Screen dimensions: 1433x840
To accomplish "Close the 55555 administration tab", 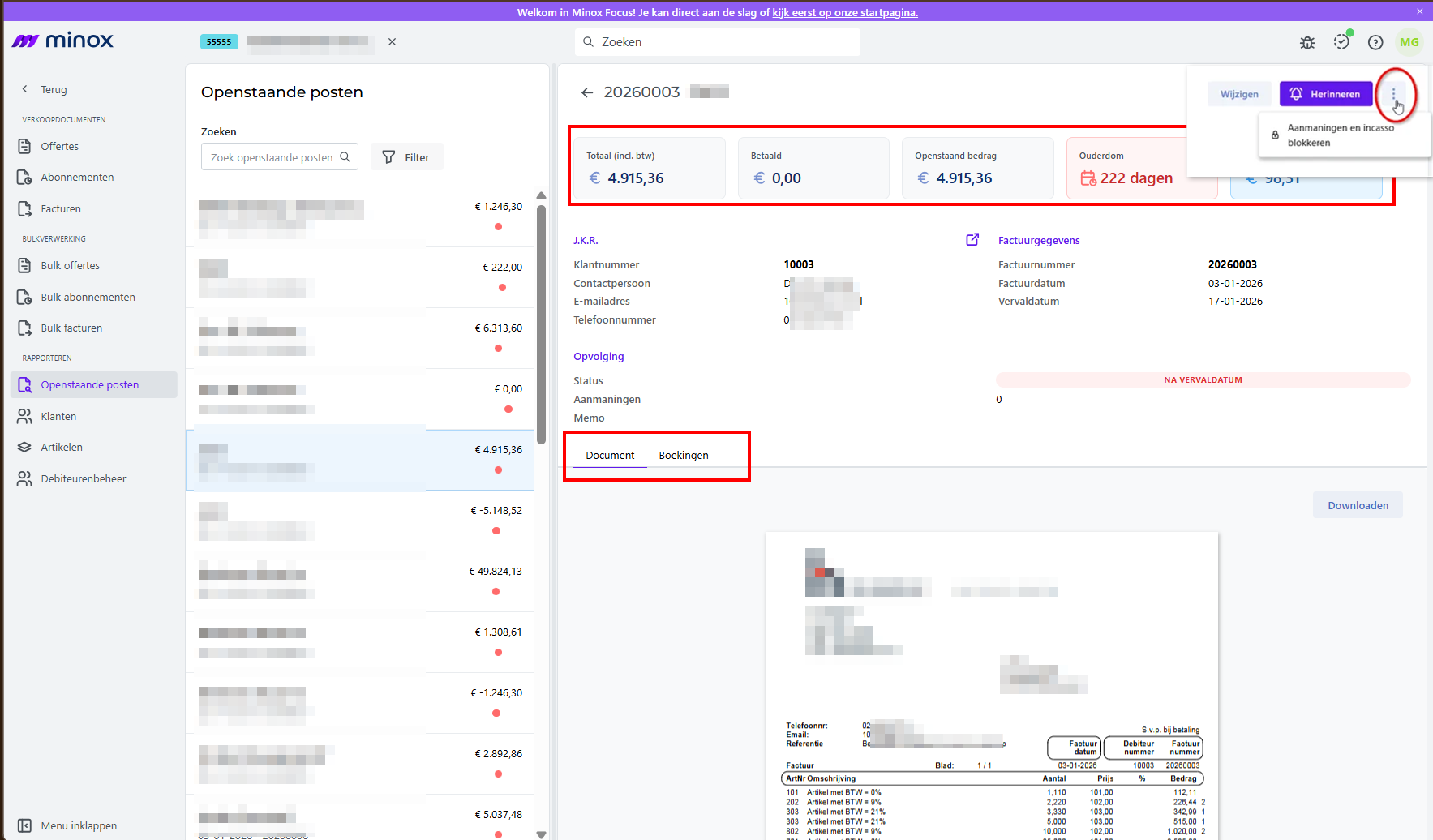I will tap(392, 42).
